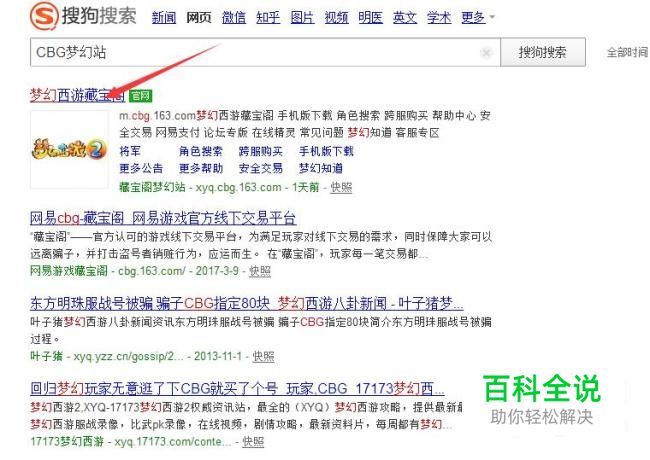Go to the 英文 tab
This screenshot has width=650, height=460.
pos(405,17)
